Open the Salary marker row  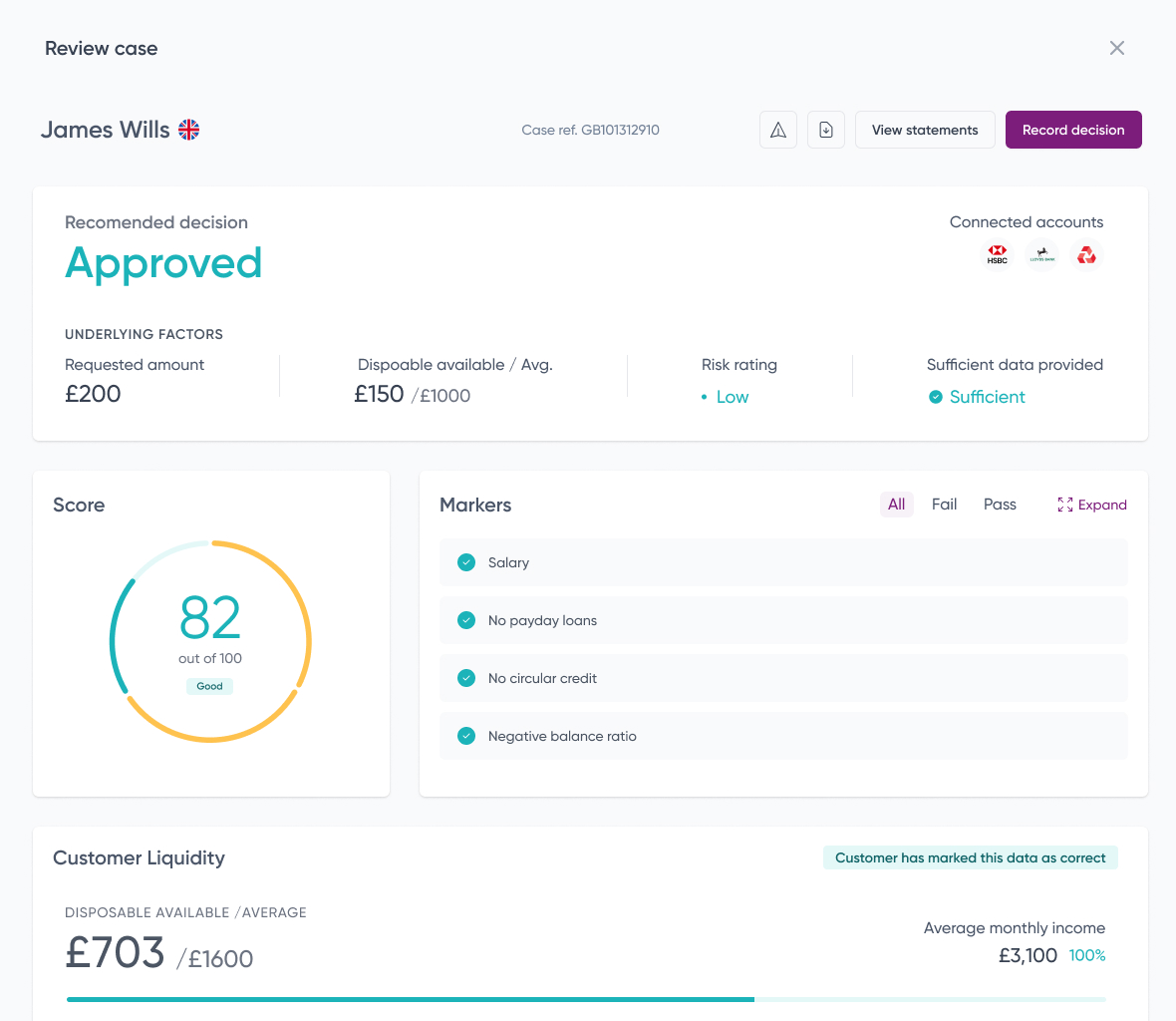click(783, 562)
